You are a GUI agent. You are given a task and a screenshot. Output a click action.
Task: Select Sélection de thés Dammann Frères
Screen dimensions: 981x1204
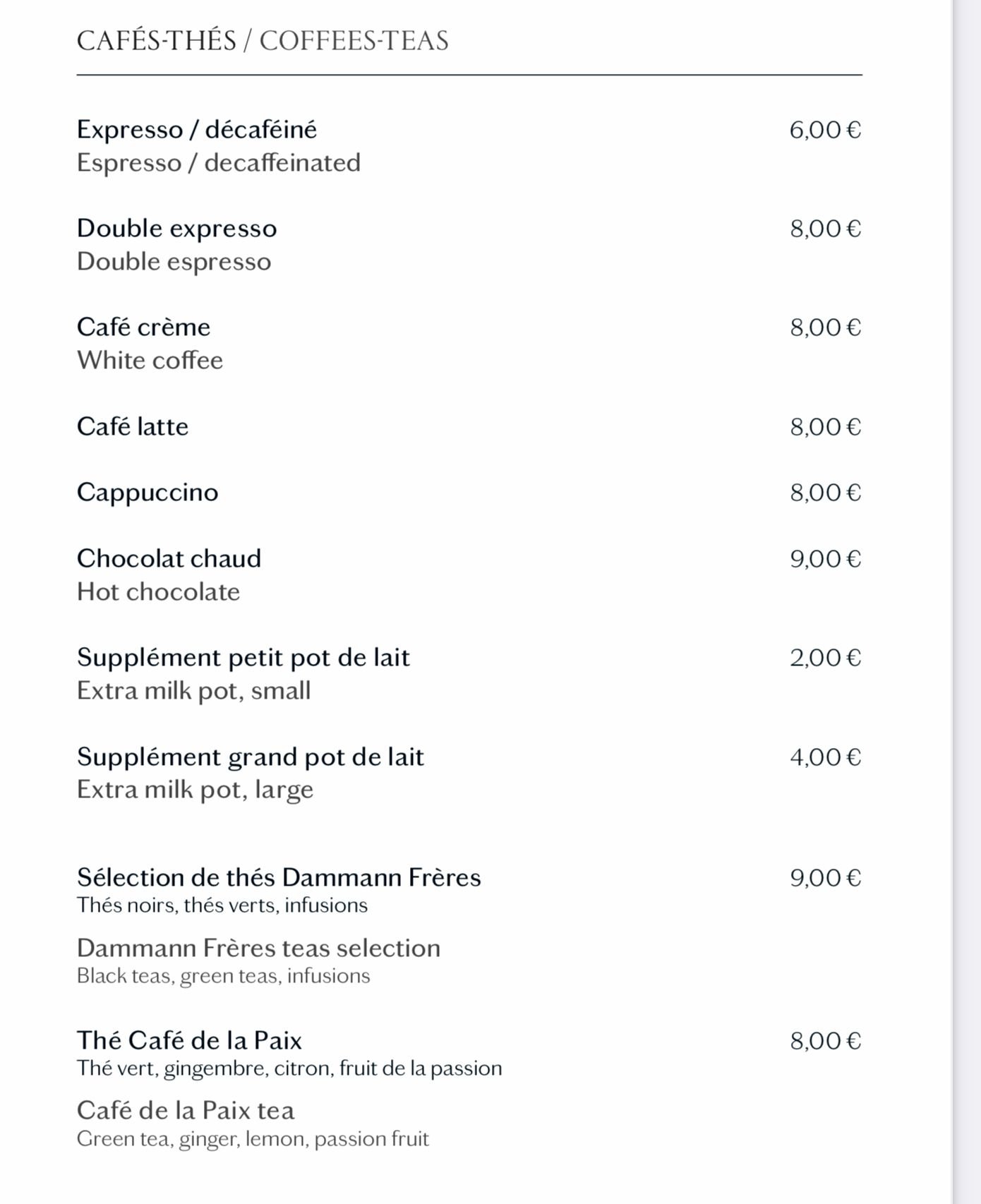[x=279, y=878]
